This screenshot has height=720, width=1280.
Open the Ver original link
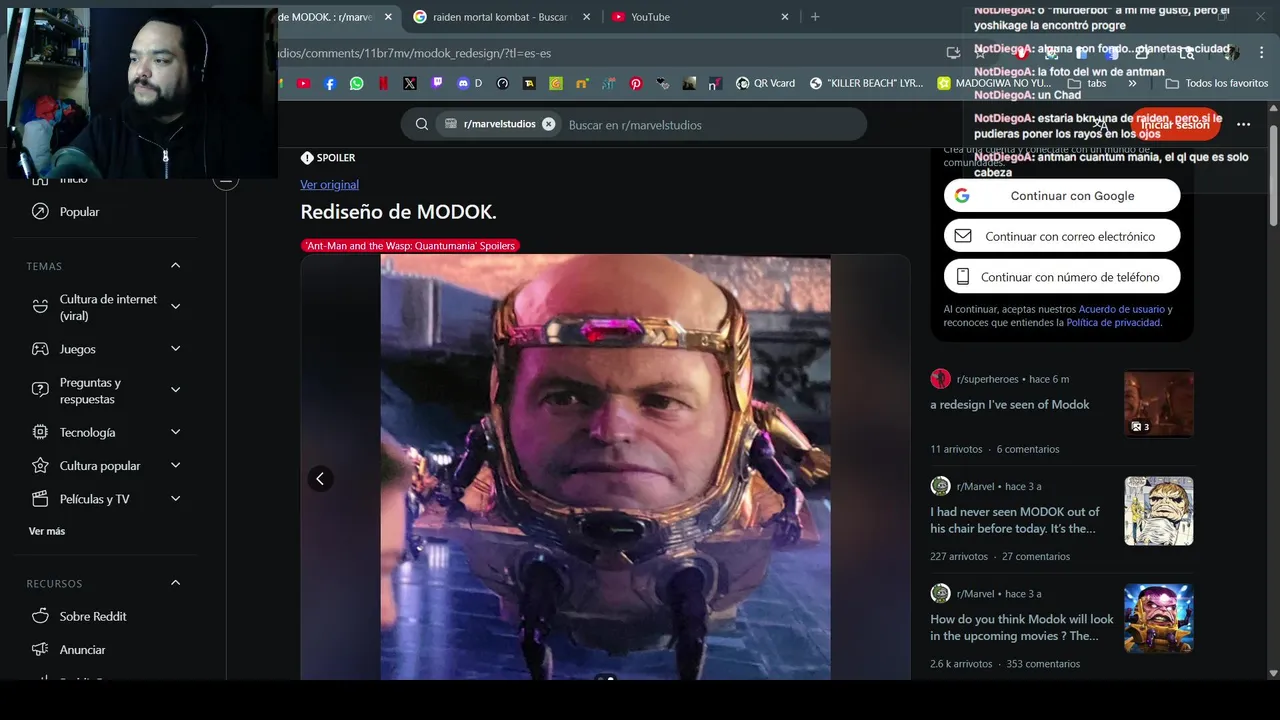(x=329, y=184)
